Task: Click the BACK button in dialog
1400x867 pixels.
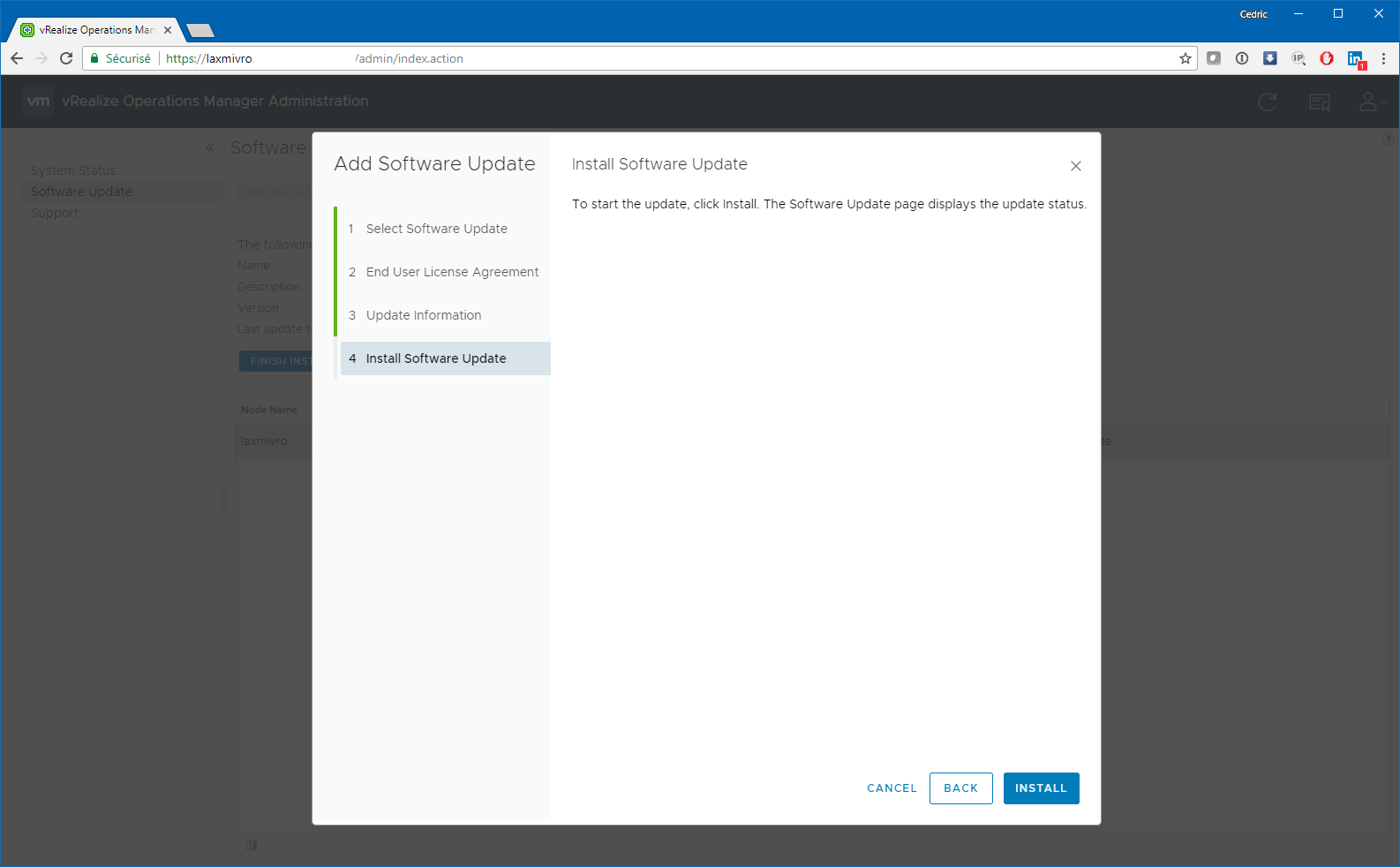Action: [x=960, y=788]
